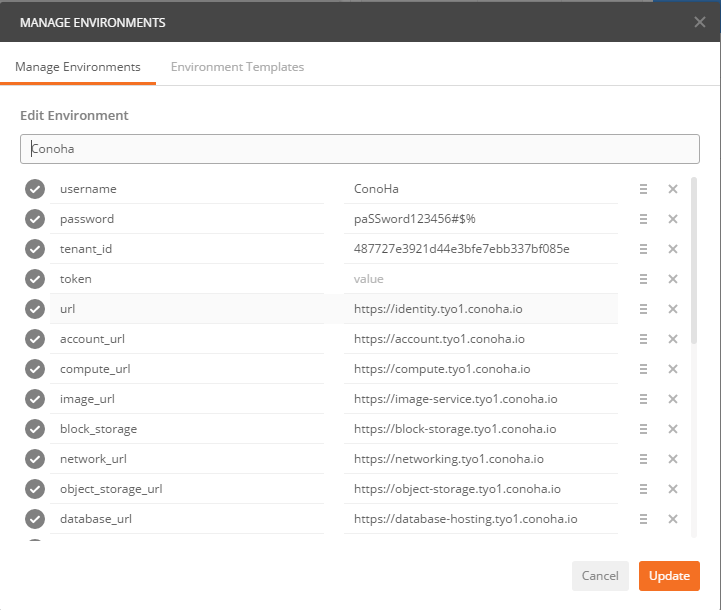Remove the compute_url row
Viewport: 721px width, 610px height.
pos(673,369)
